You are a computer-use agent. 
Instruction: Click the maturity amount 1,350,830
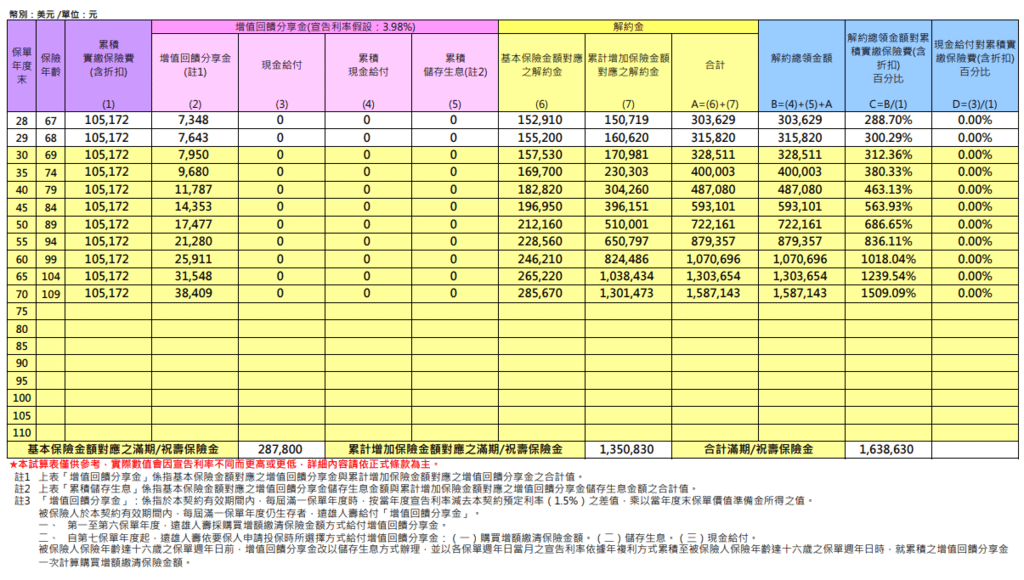click(x=626, y=449)
